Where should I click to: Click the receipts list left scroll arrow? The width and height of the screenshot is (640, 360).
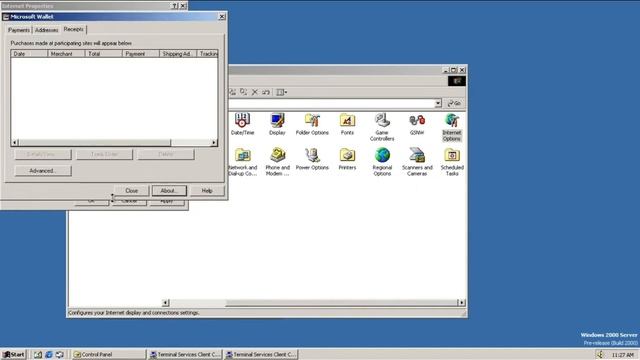(x=15, y=142)
